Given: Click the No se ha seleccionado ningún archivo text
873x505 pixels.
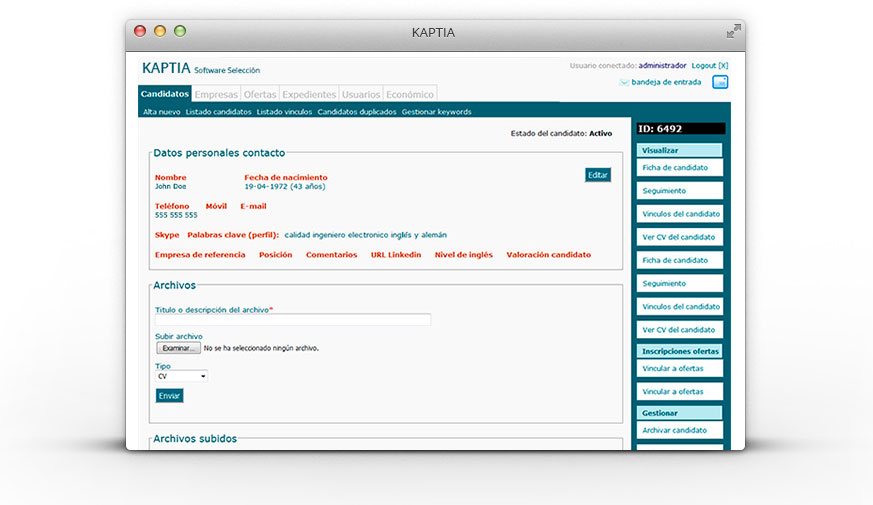Looking at the screenshot, I should coord(261,349).
